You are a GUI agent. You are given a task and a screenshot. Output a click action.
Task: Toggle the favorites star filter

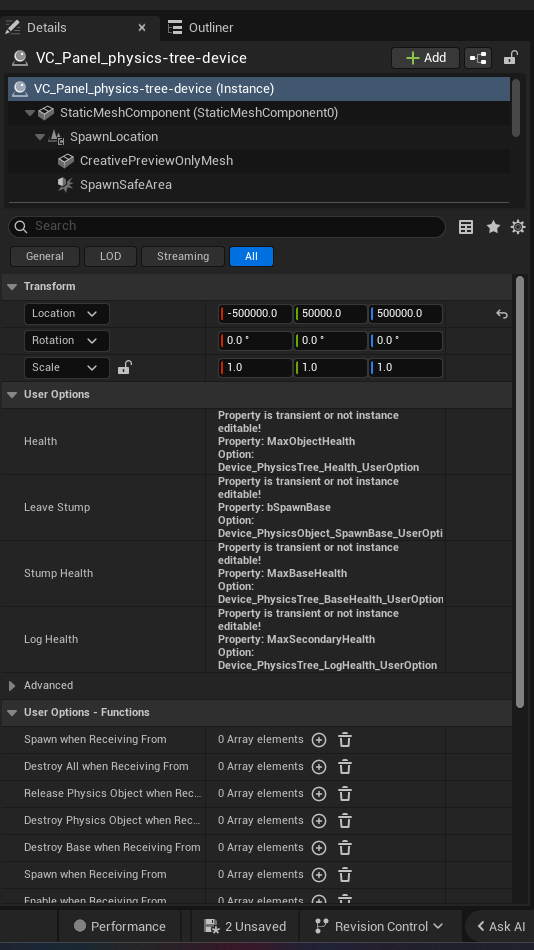(493, 227)
